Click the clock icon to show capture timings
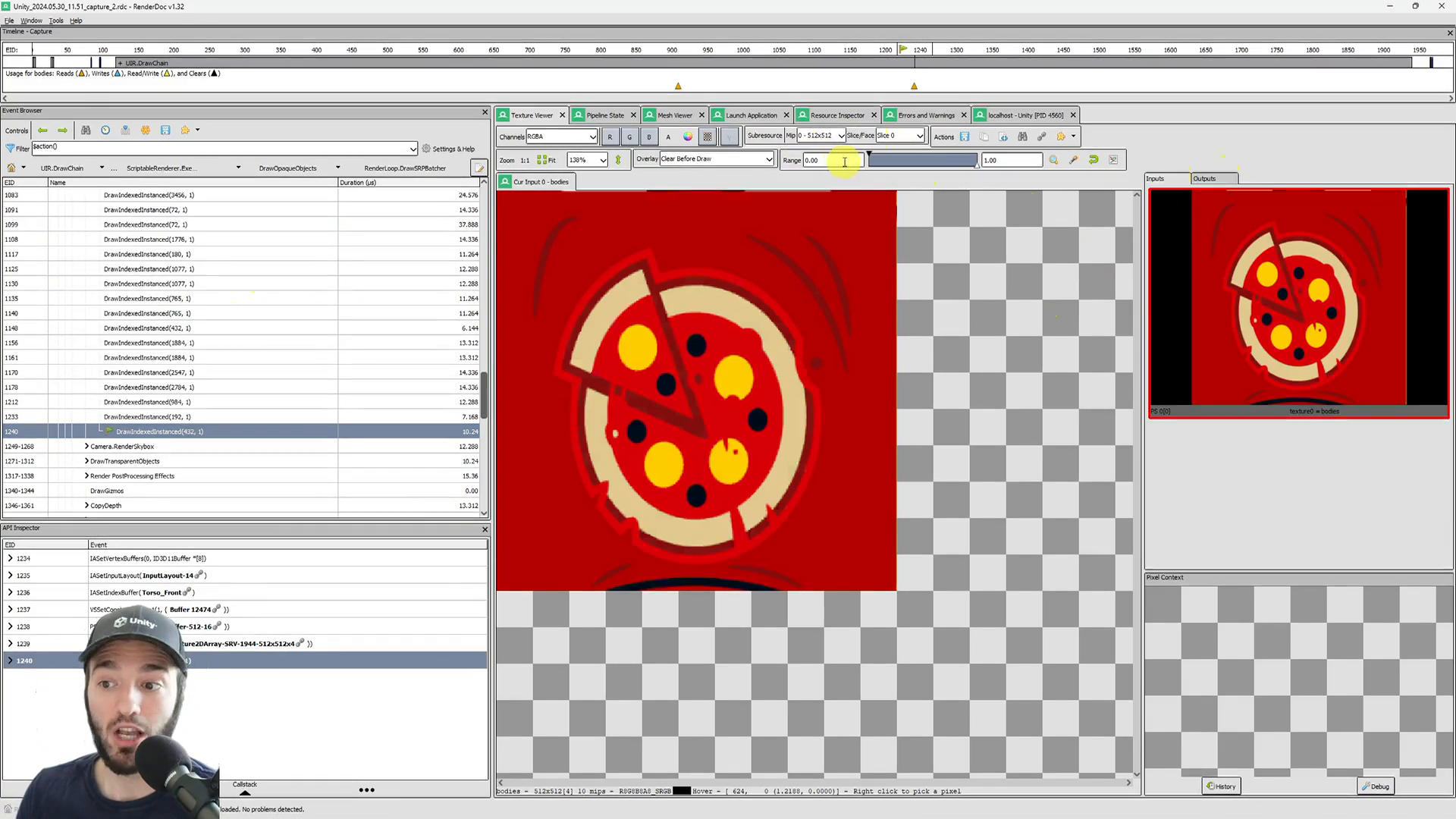The width and height of the screenshot is (1456, 819). (x=105, y=130)
